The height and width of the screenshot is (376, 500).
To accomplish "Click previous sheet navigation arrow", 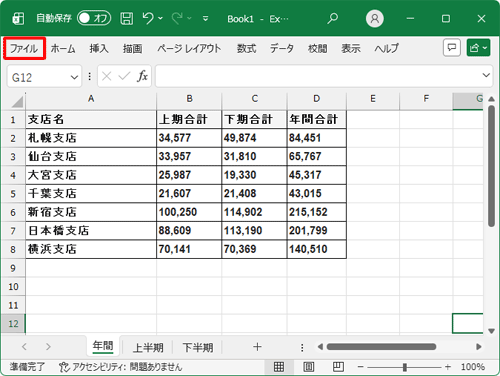I will pos(24,347).
